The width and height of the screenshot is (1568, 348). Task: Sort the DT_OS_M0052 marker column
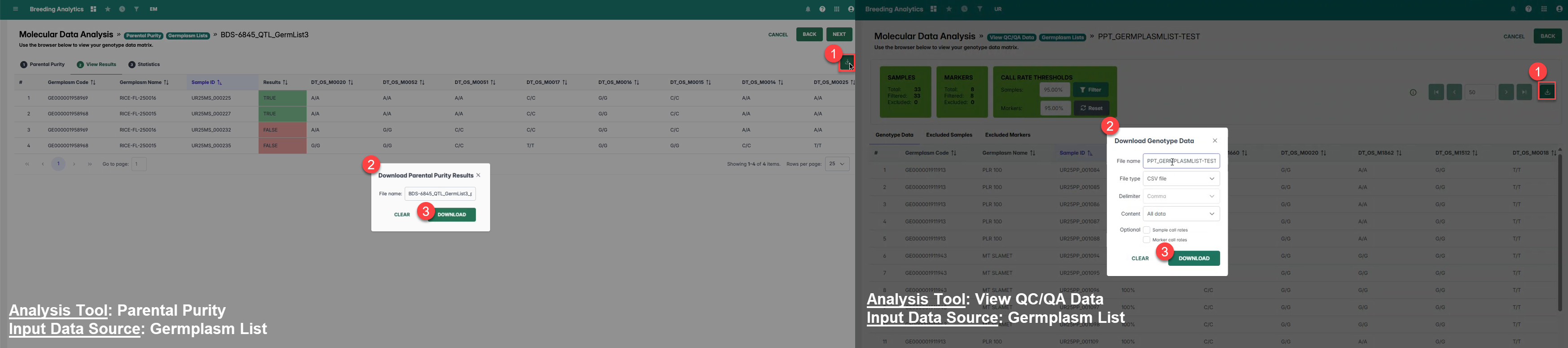(422, 82)
